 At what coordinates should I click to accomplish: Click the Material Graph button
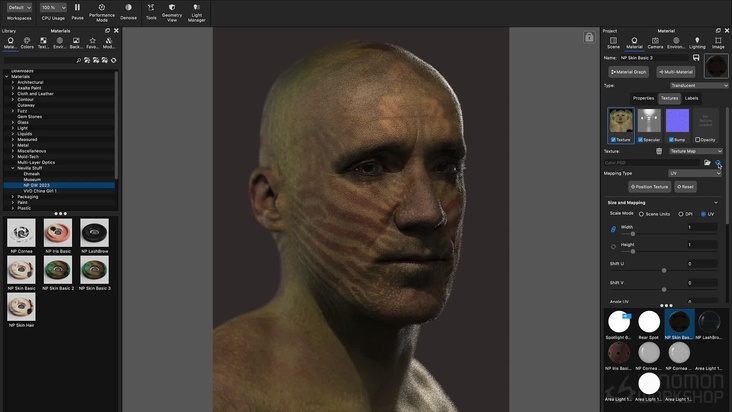(629, 72)
